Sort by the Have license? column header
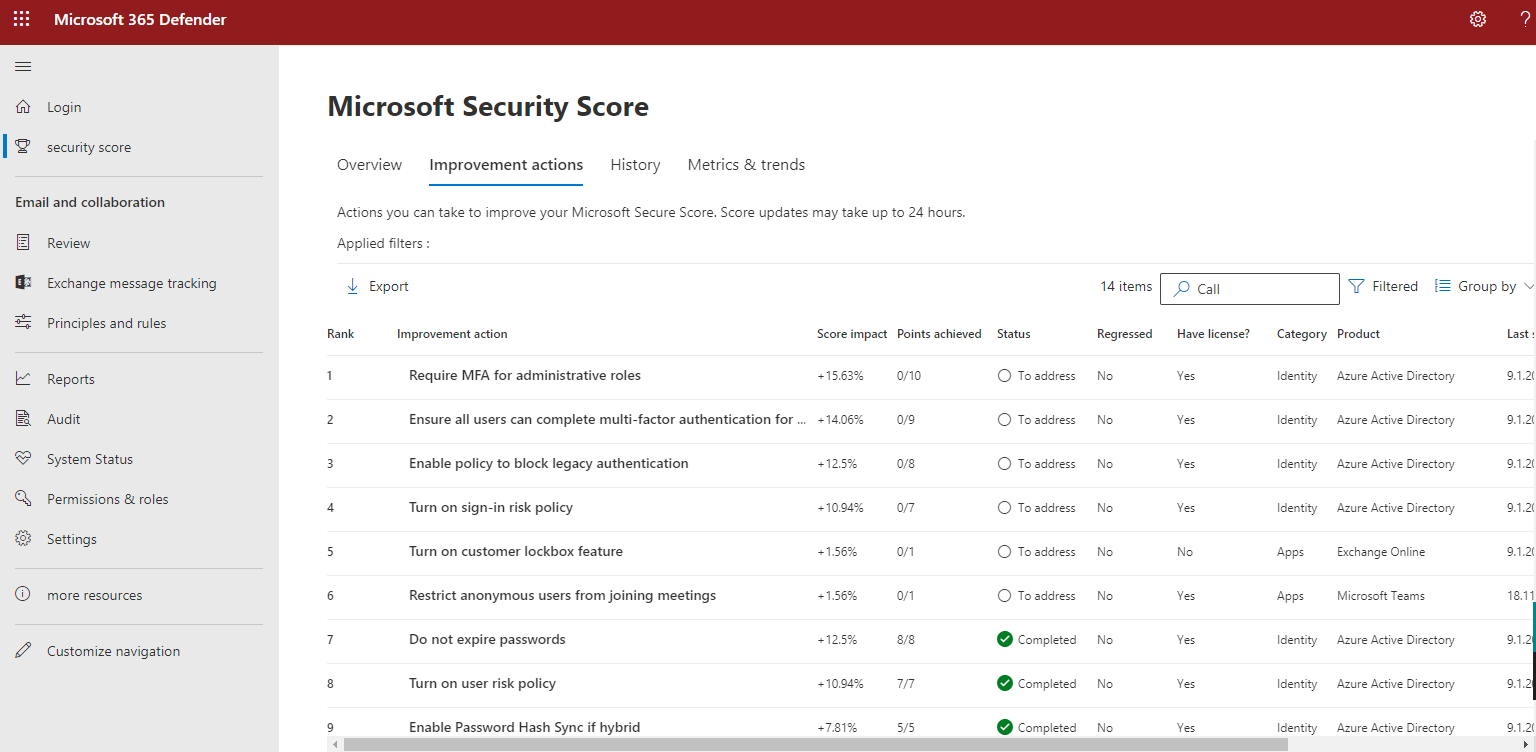Screen dimensions: 1536x752 (1213, 334)
